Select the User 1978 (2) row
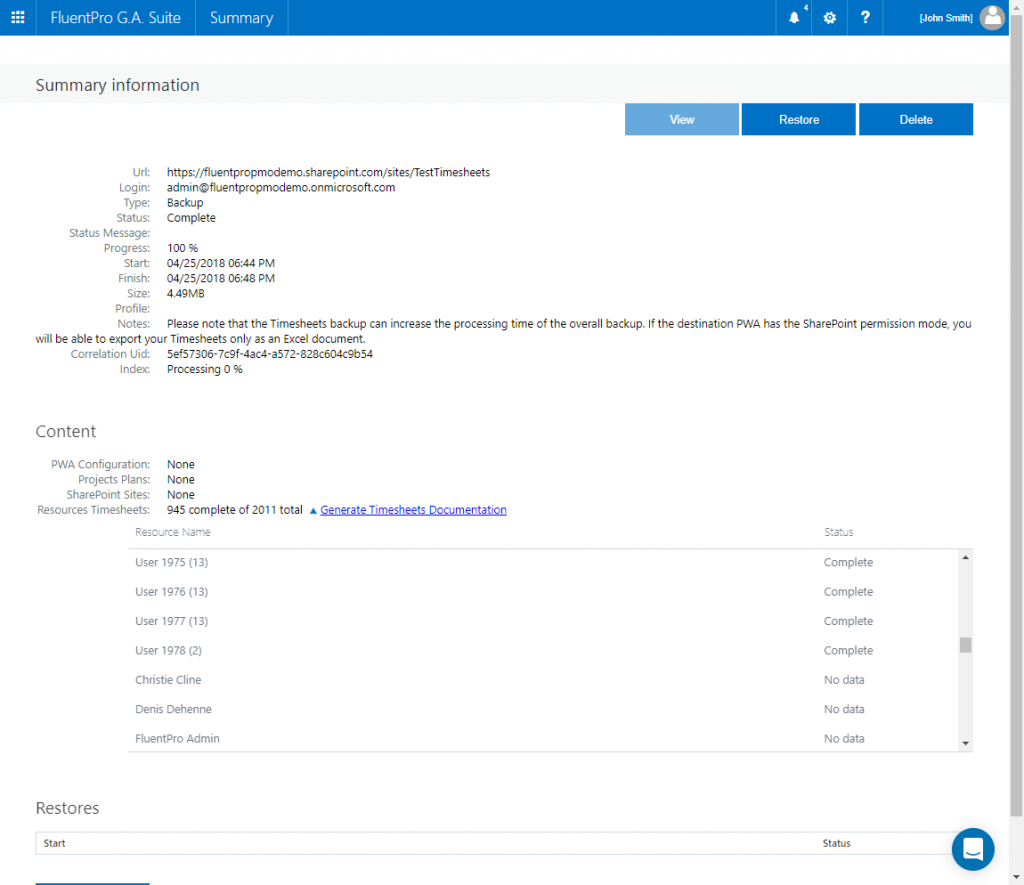 pos(543,651)
